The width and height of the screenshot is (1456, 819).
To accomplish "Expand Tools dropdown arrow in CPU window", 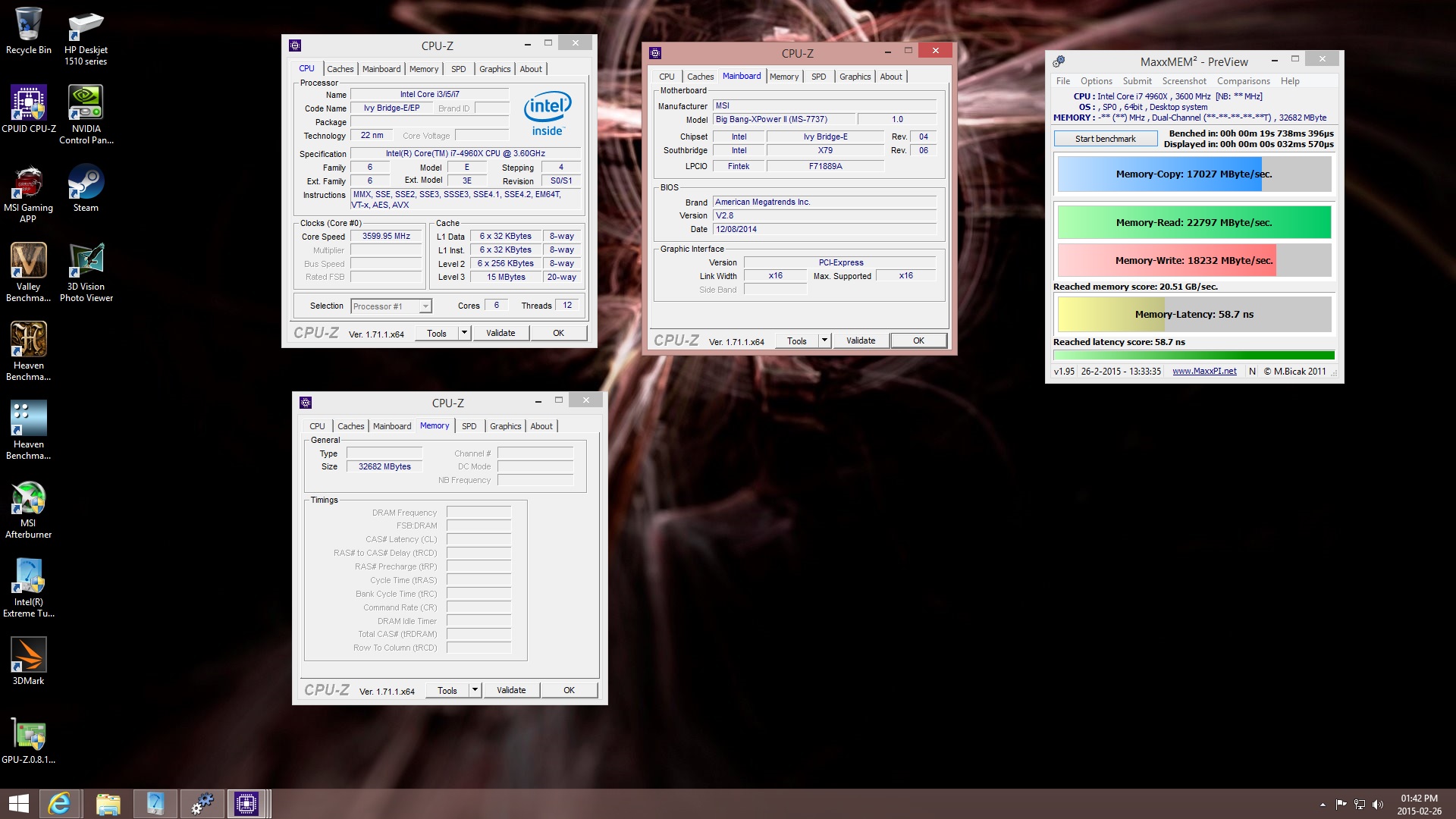I will (x=464, y=333).
